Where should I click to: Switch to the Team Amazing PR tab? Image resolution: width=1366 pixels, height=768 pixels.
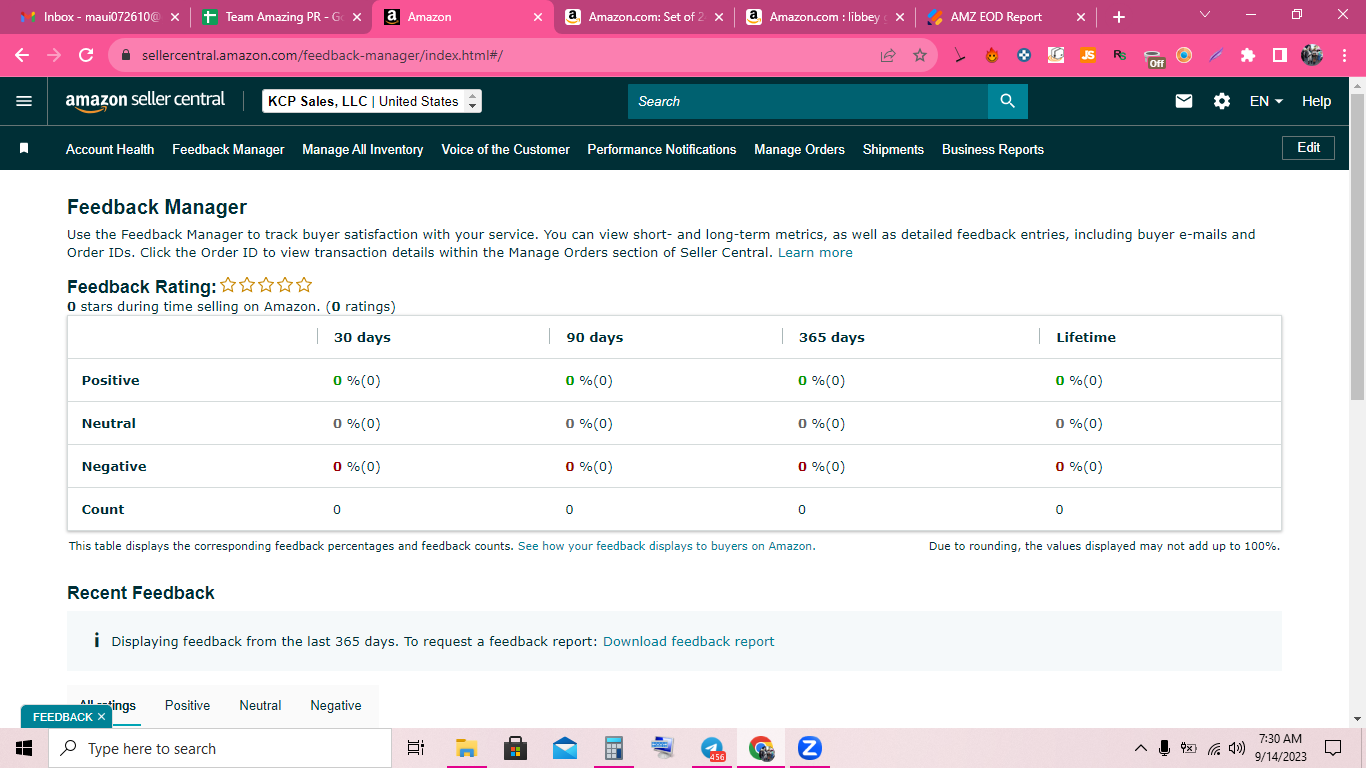(281, 17)
